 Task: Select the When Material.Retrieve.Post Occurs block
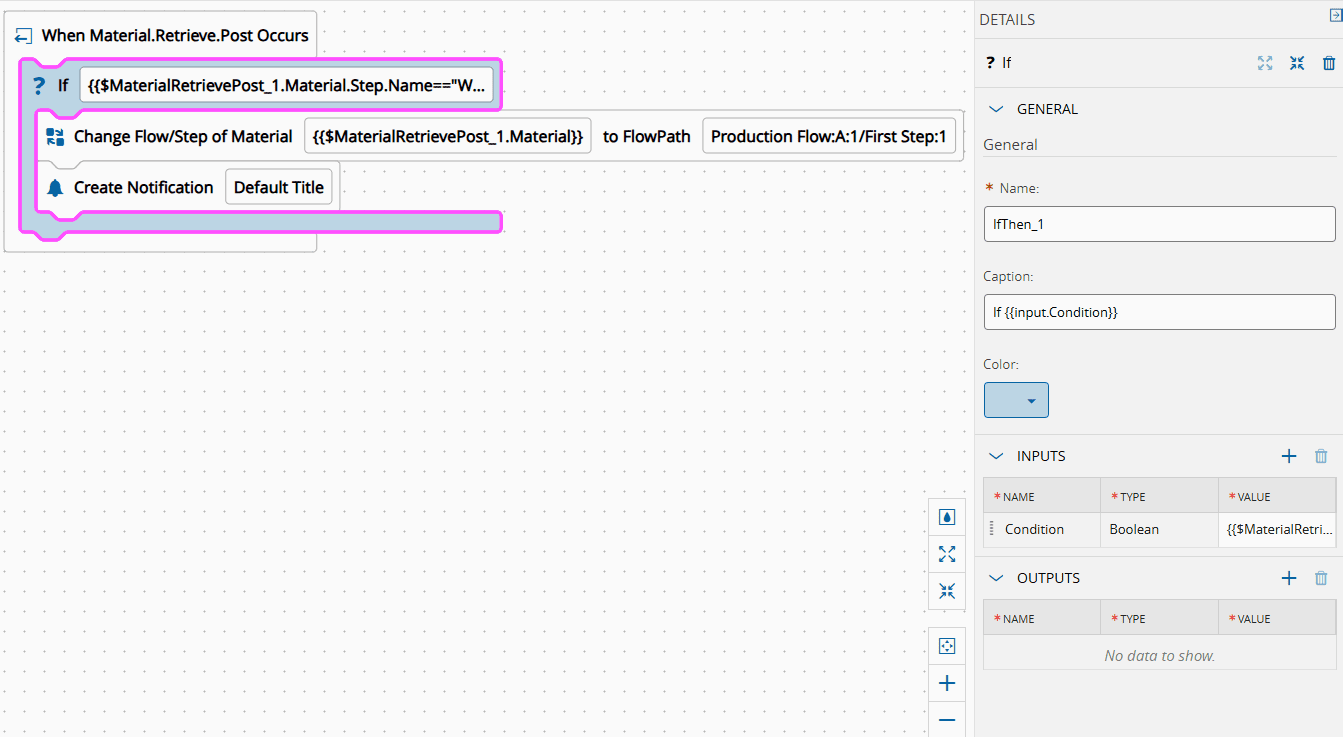[x=174, y=36]
